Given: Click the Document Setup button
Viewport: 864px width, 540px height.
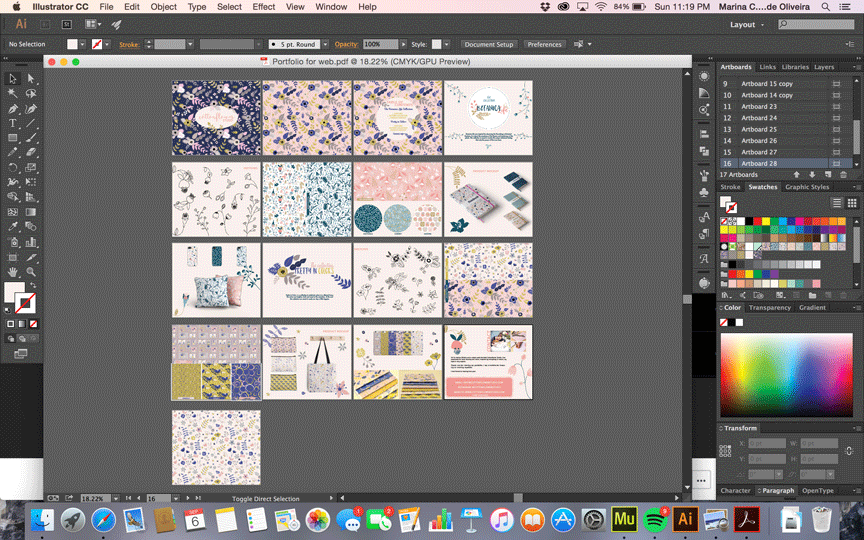Looking at the screenshot, I should click(489, 45).
